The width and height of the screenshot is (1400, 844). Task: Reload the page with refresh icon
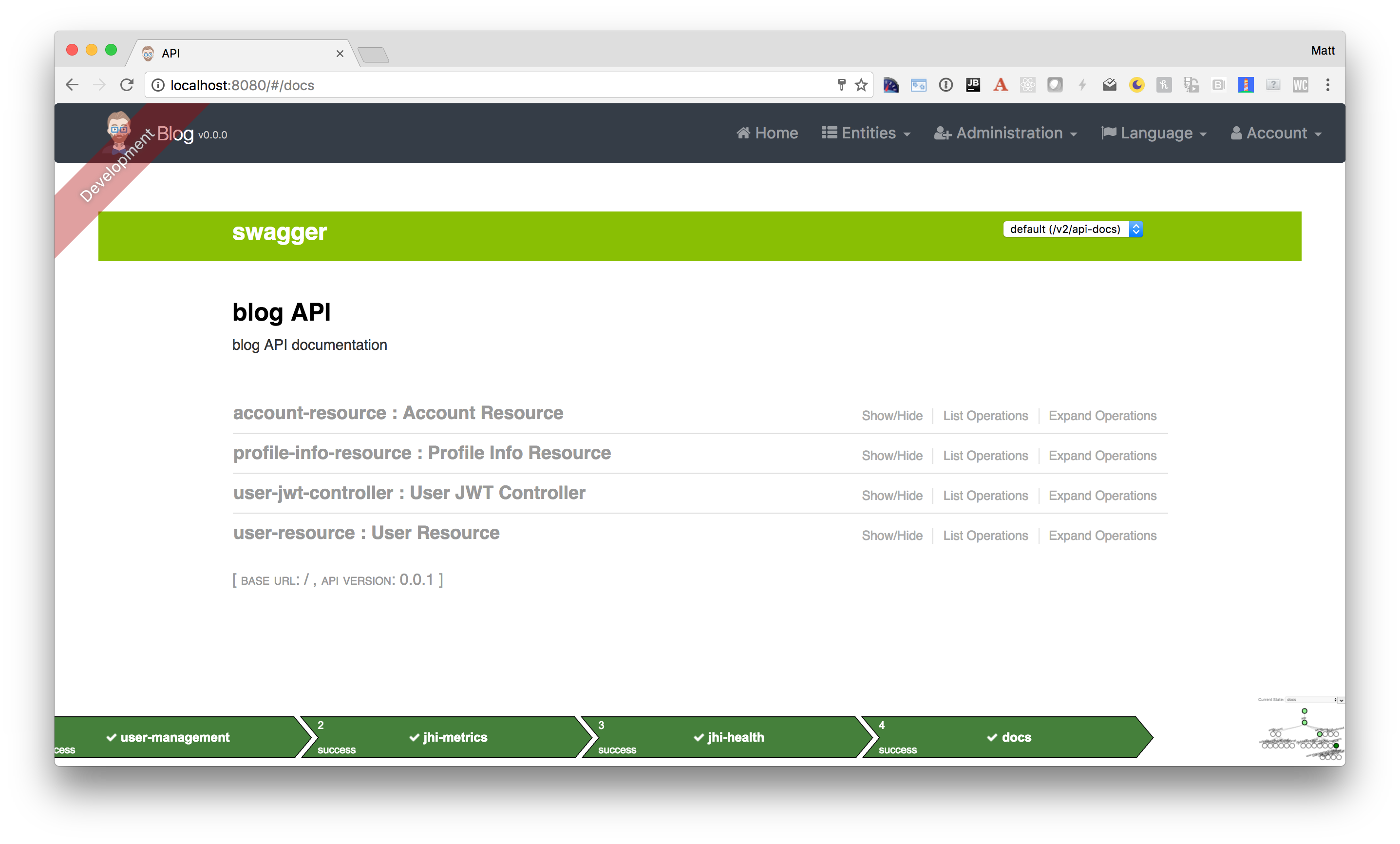coord(127,85)
